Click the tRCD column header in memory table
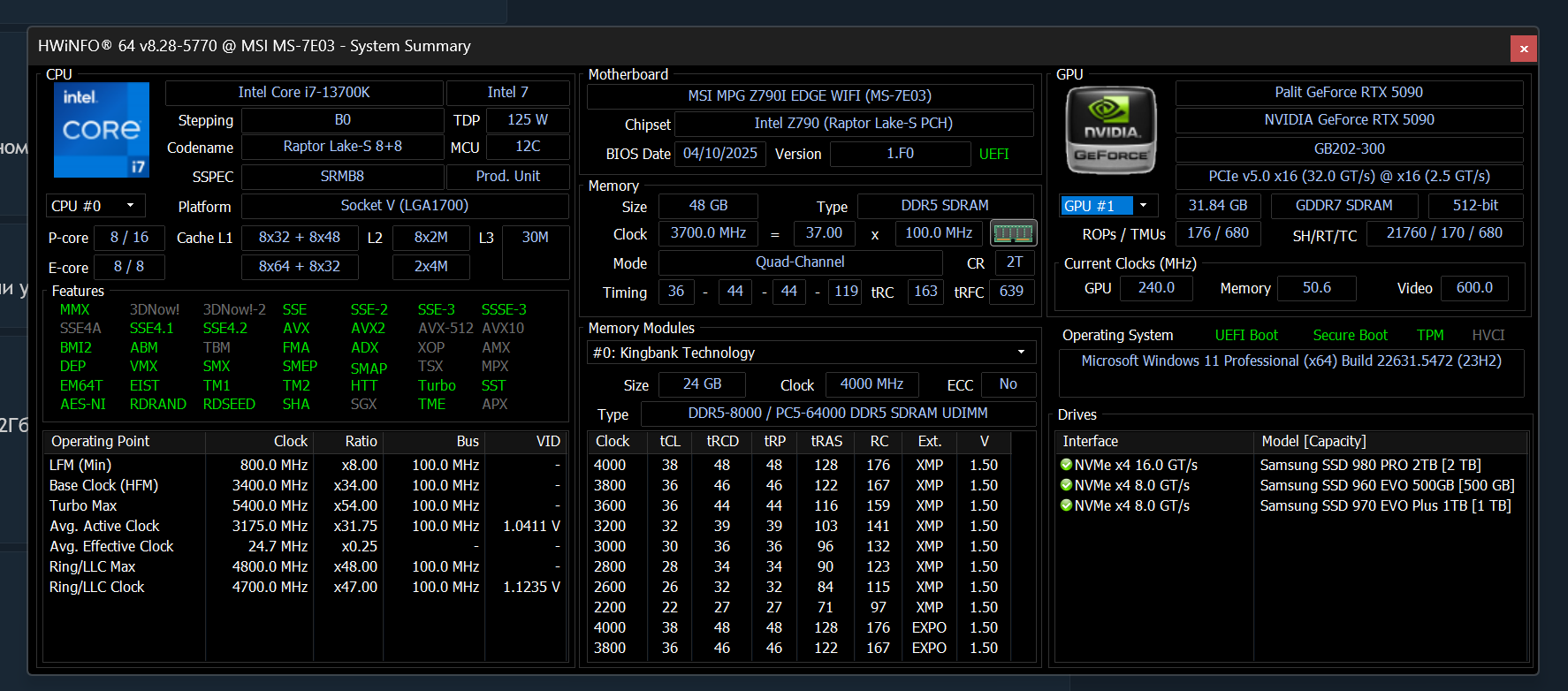The width and height of the screenshot is (1568, 691). (x=722, y=441)
